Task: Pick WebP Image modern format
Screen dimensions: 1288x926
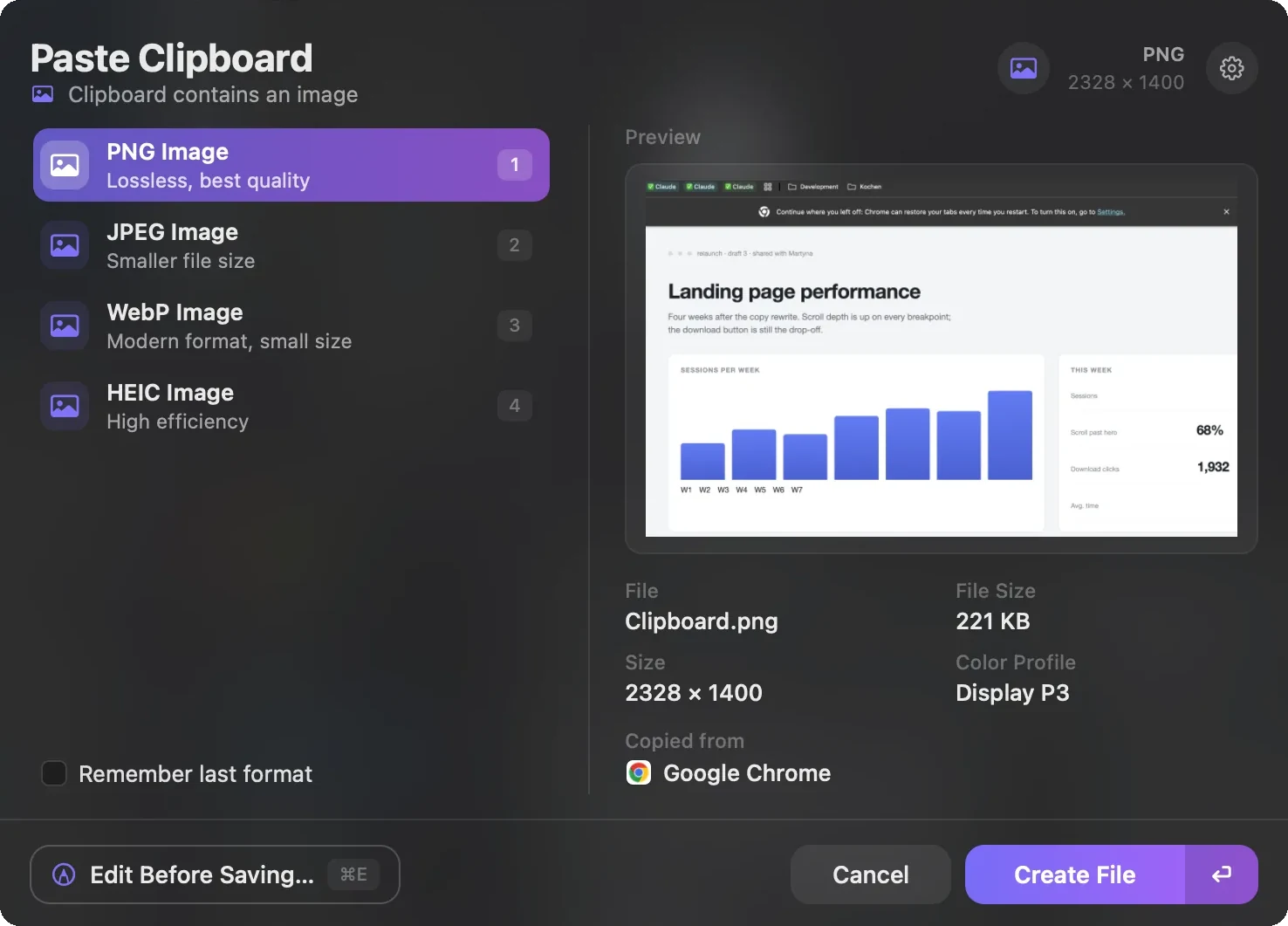Action: pyautogui.click(x=291, y=326)
